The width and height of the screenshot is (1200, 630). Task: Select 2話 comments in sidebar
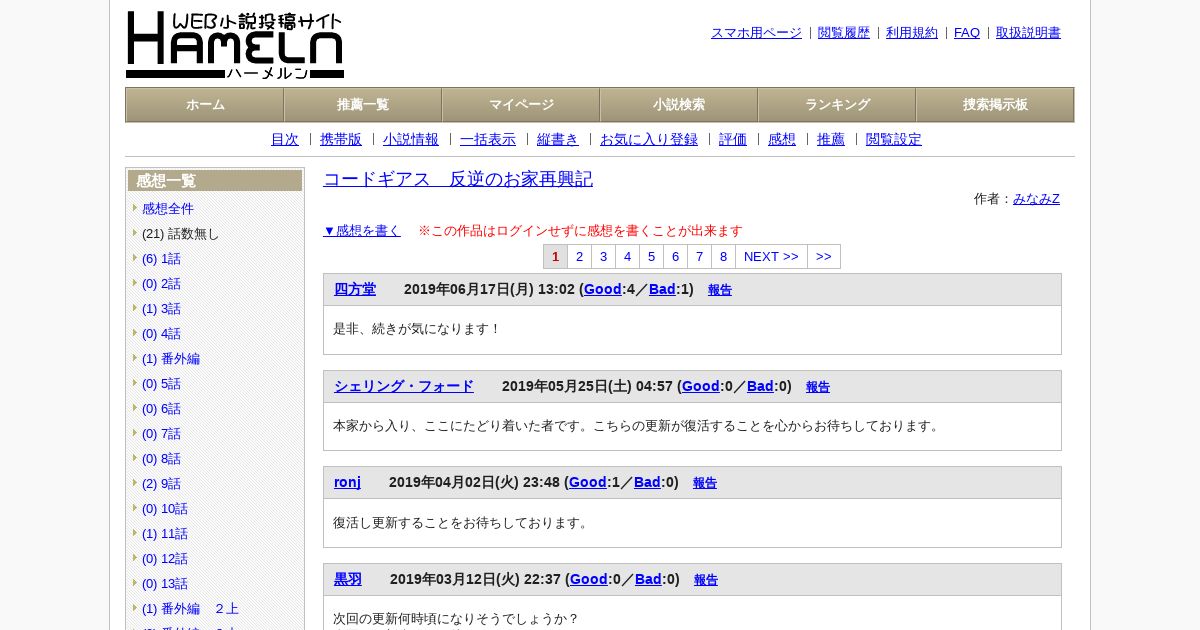pyautogui.click(x=161, y=283)
